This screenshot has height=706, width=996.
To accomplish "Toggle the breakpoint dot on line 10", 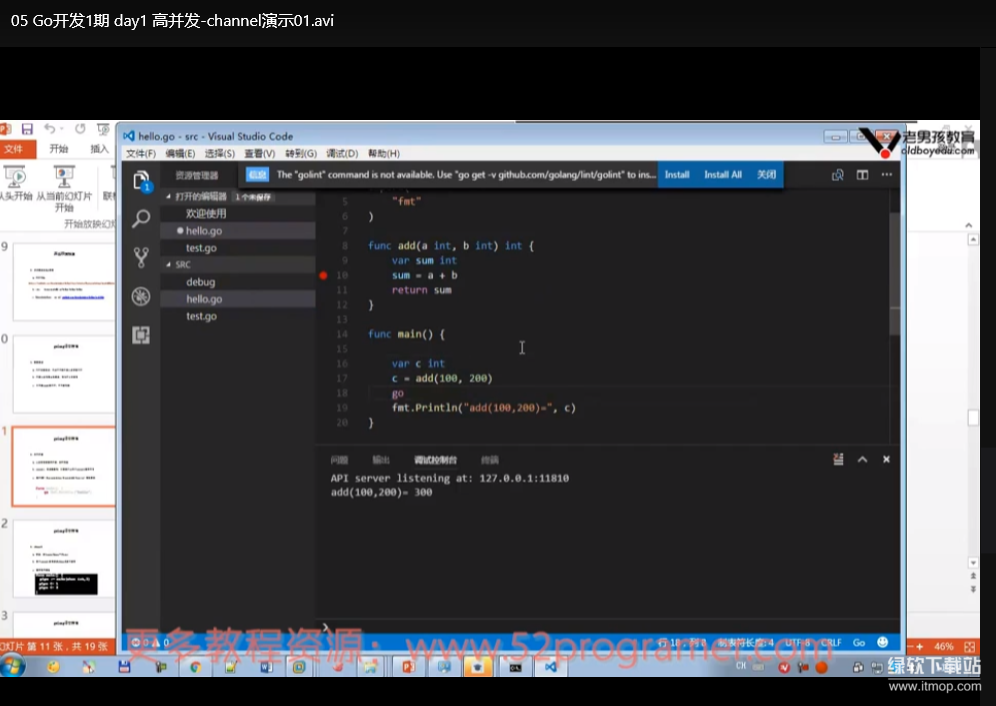I will click(323, 275).
